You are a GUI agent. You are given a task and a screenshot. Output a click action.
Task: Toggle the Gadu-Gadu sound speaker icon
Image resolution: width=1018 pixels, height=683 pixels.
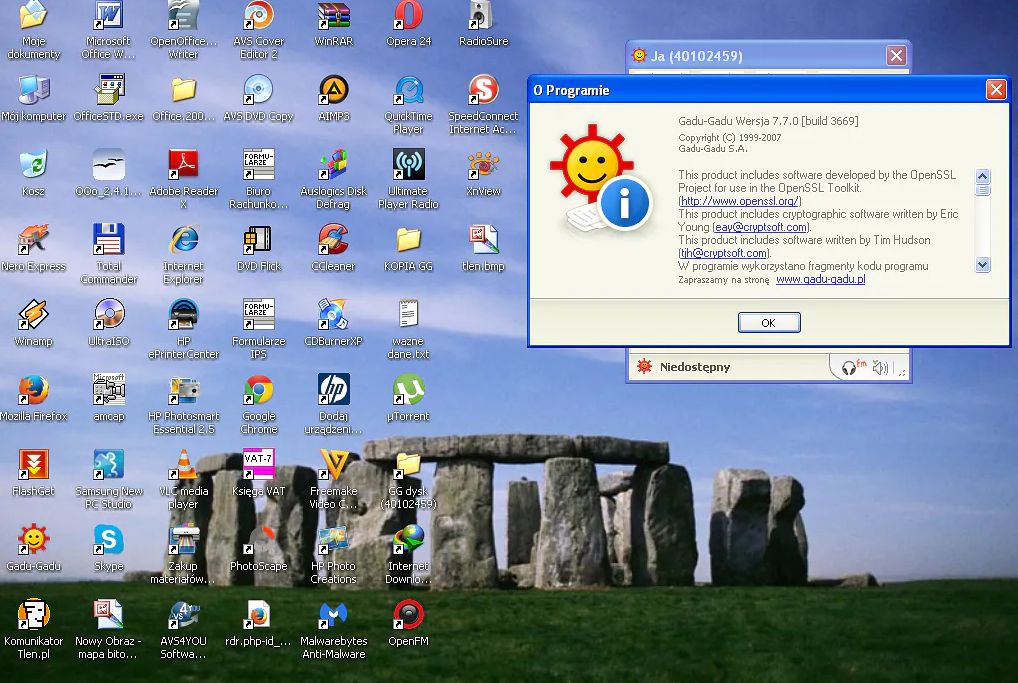pos(880,368)
